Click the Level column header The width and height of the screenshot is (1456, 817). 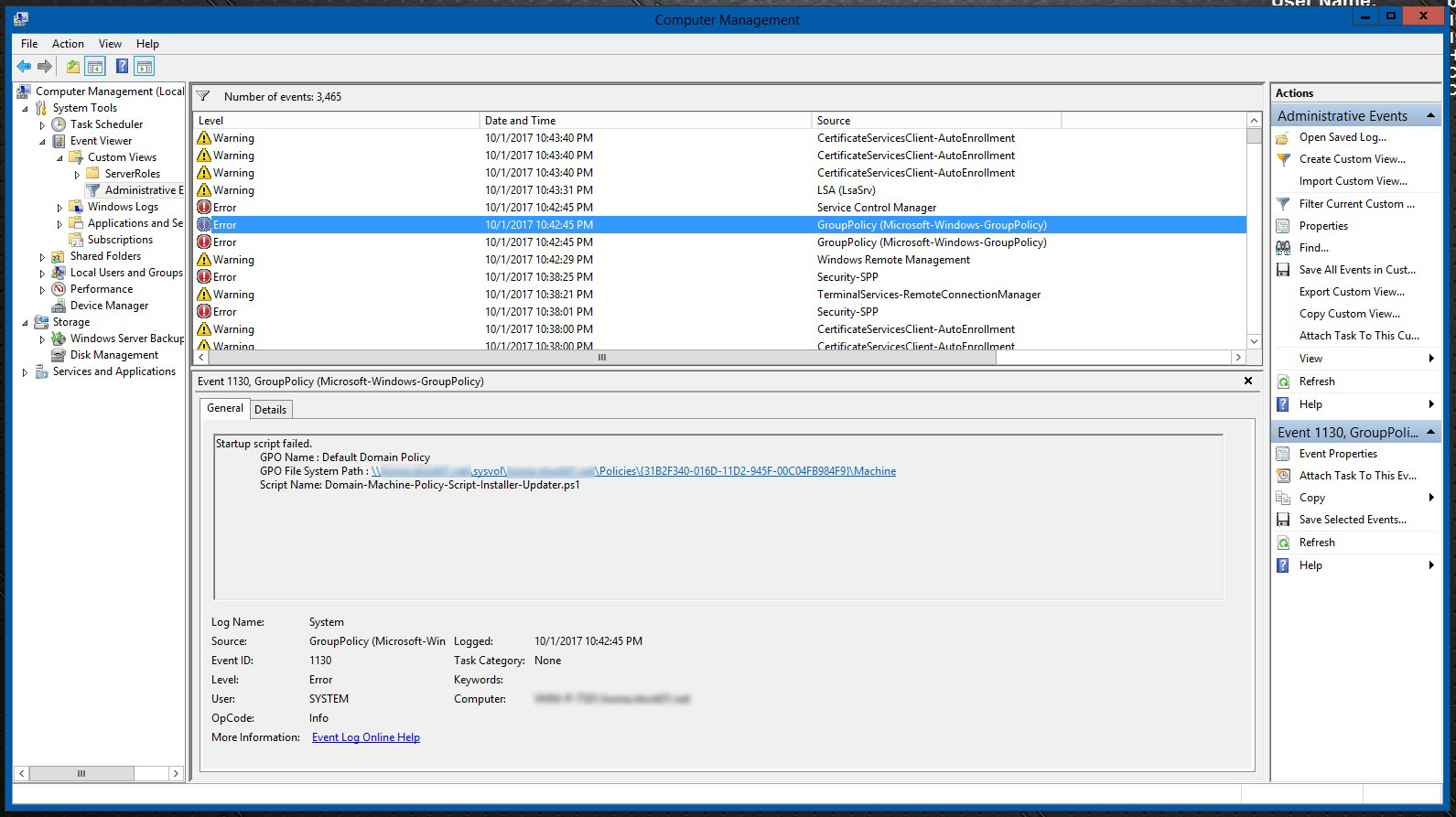[336, 121]
